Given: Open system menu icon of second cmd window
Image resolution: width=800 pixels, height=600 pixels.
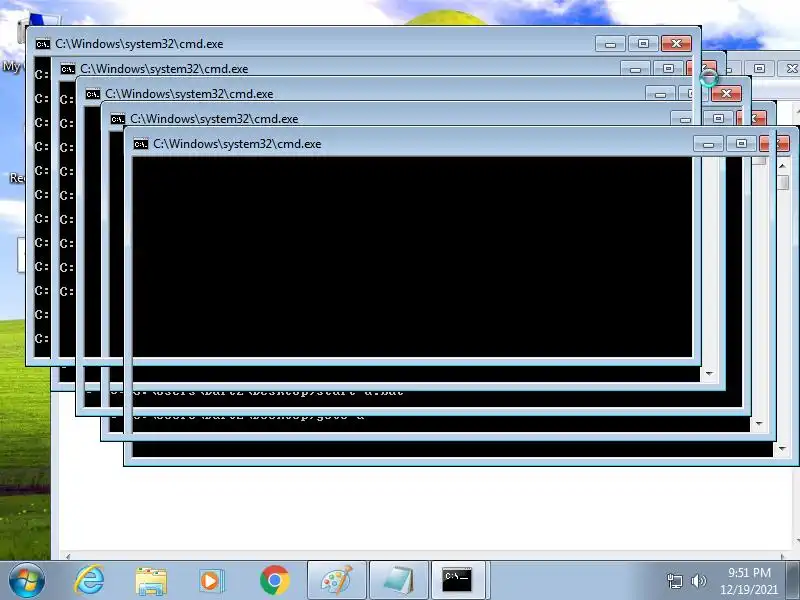Looking at the screenshot, I should tap(68, 69).
